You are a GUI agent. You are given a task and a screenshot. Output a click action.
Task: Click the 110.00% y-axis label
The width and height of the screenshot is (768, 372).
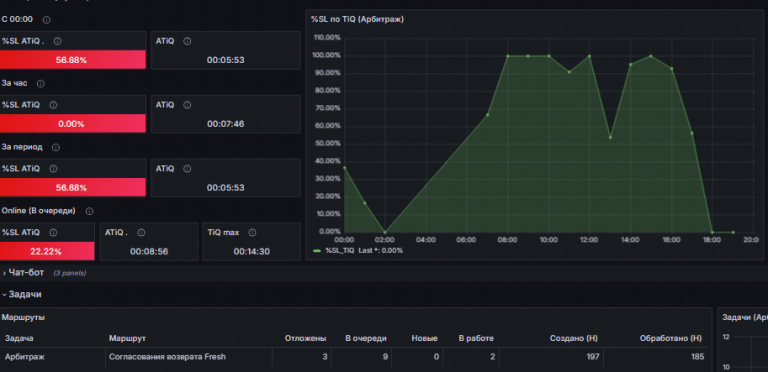[x=326, y=38]
